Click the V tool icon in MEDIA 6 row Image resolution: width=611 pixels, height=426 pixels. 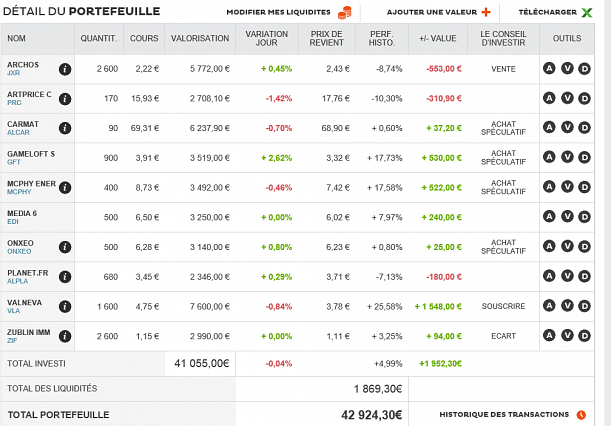[567, 216]
